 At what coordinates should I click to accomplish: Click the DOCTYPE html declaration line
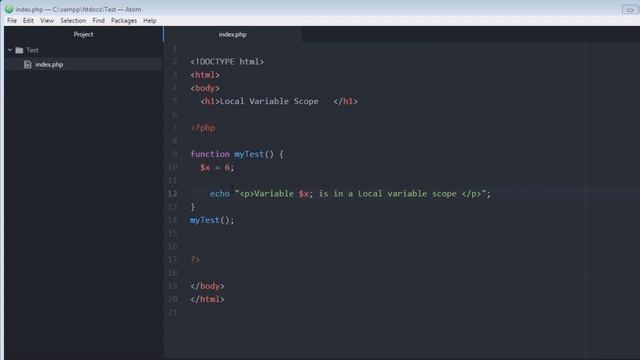227,62
